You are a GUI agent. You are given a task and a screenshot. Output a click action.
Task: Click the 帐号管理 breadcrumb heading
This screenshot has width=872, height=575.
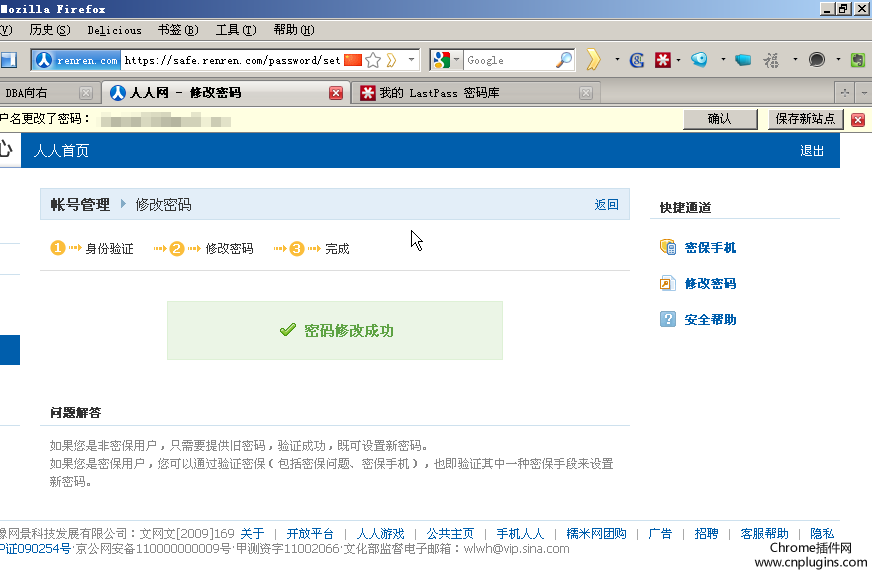tap(80, 205)
